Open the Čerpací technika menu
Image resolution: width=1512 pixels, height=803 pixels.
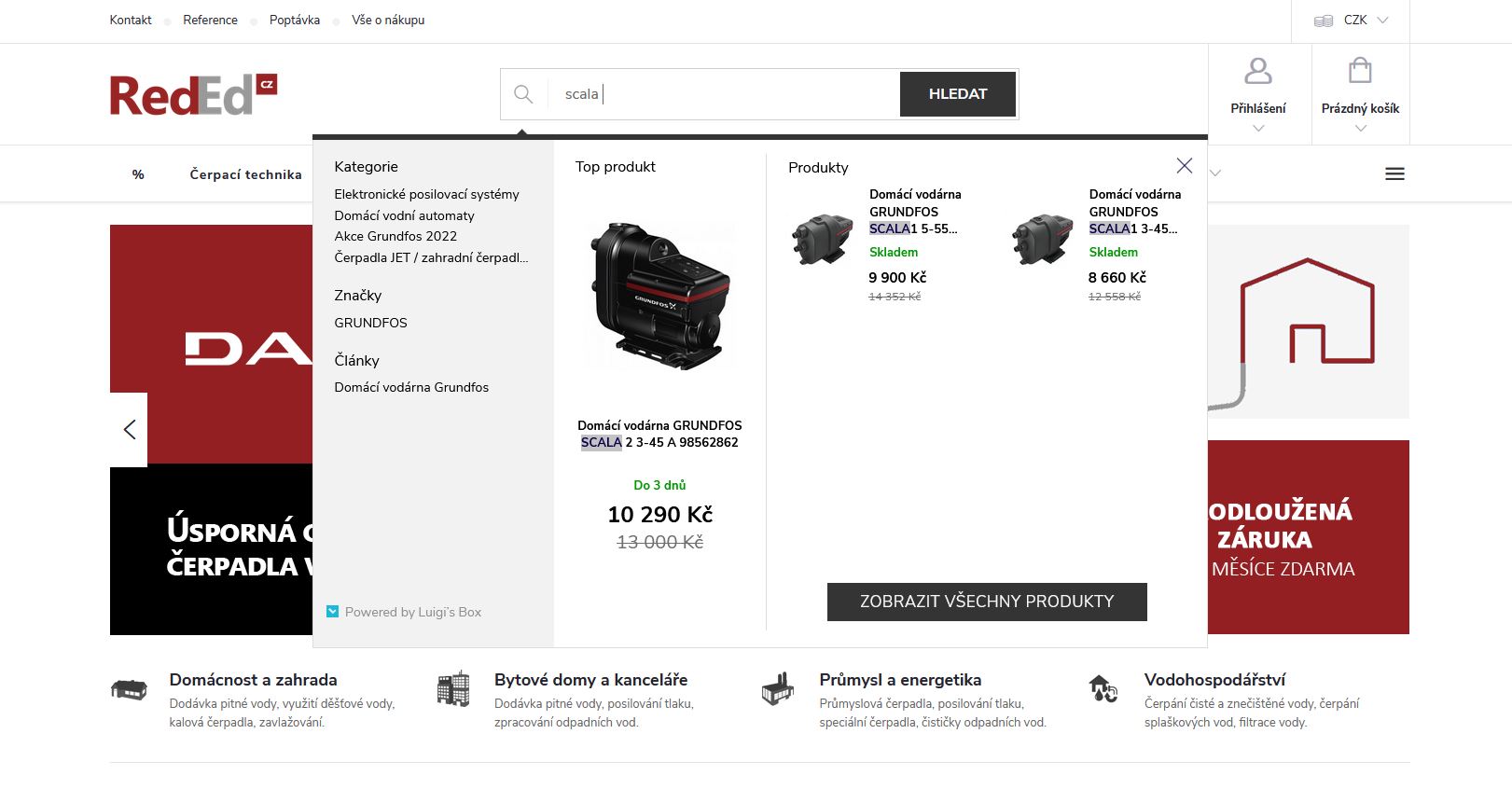click(x=245, y=174)
